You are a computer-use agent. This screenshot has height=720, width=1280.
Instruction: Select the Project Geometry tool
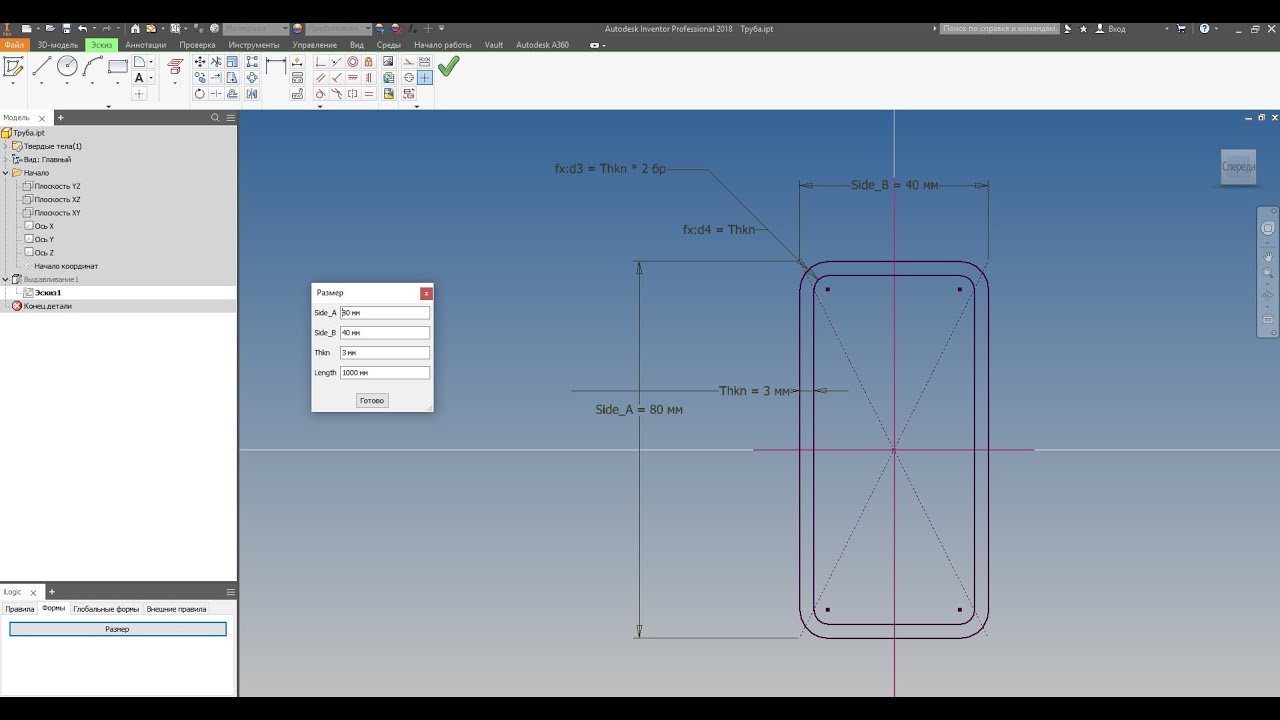click(175, 66)
